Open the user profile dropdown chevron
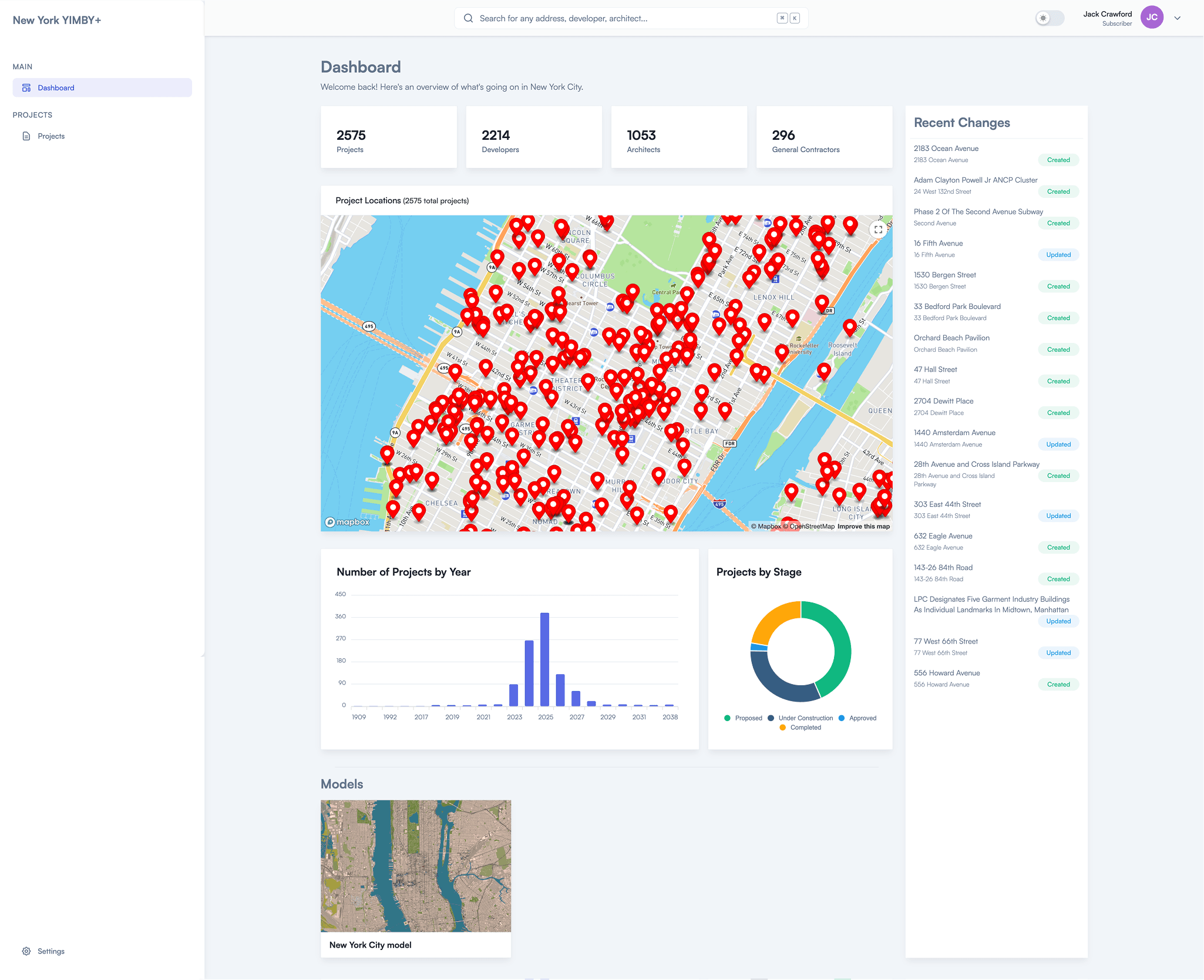 click(1178, 18)
